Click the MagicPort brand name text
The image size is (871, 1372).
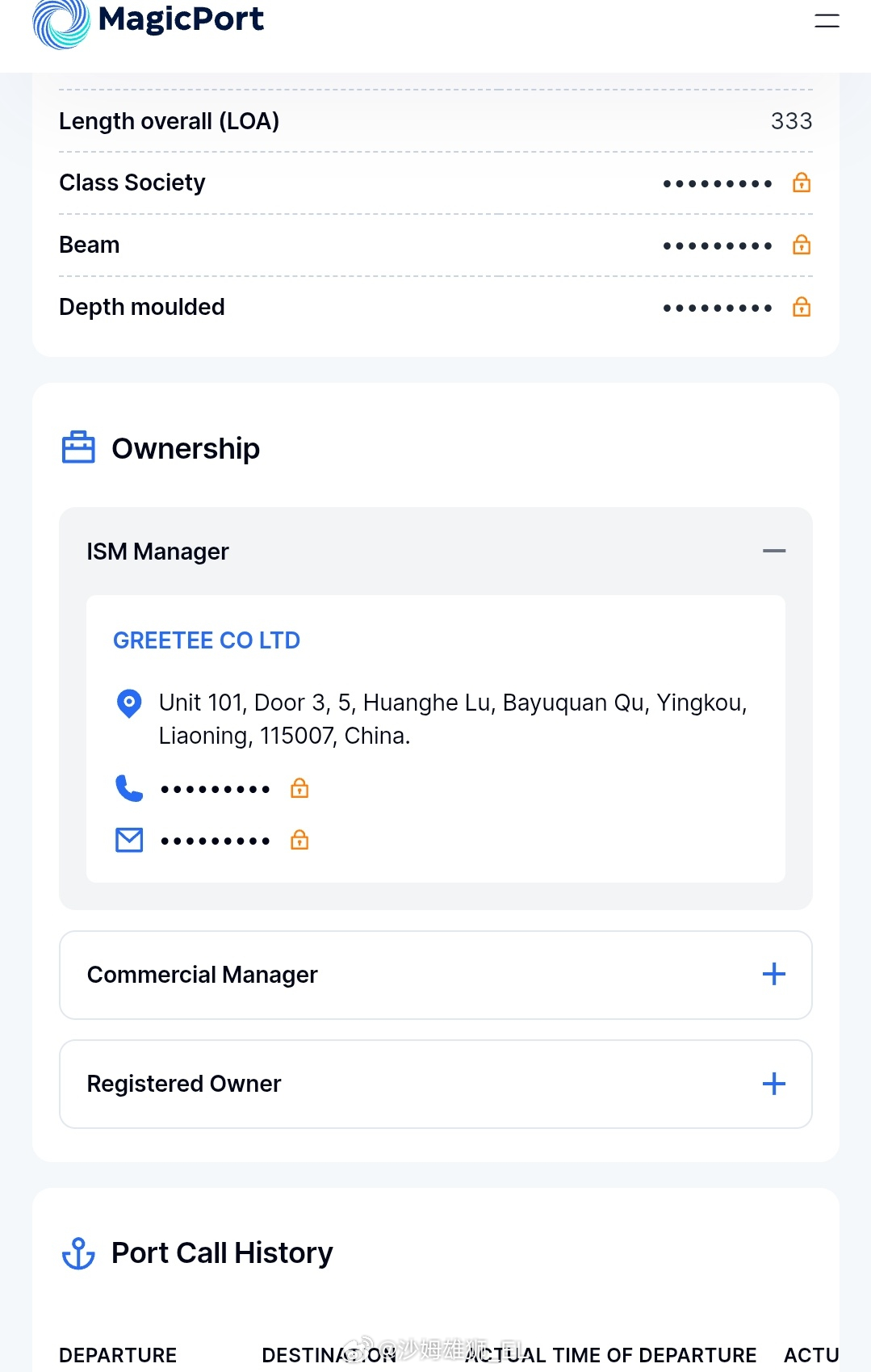[x=181, y=19]
